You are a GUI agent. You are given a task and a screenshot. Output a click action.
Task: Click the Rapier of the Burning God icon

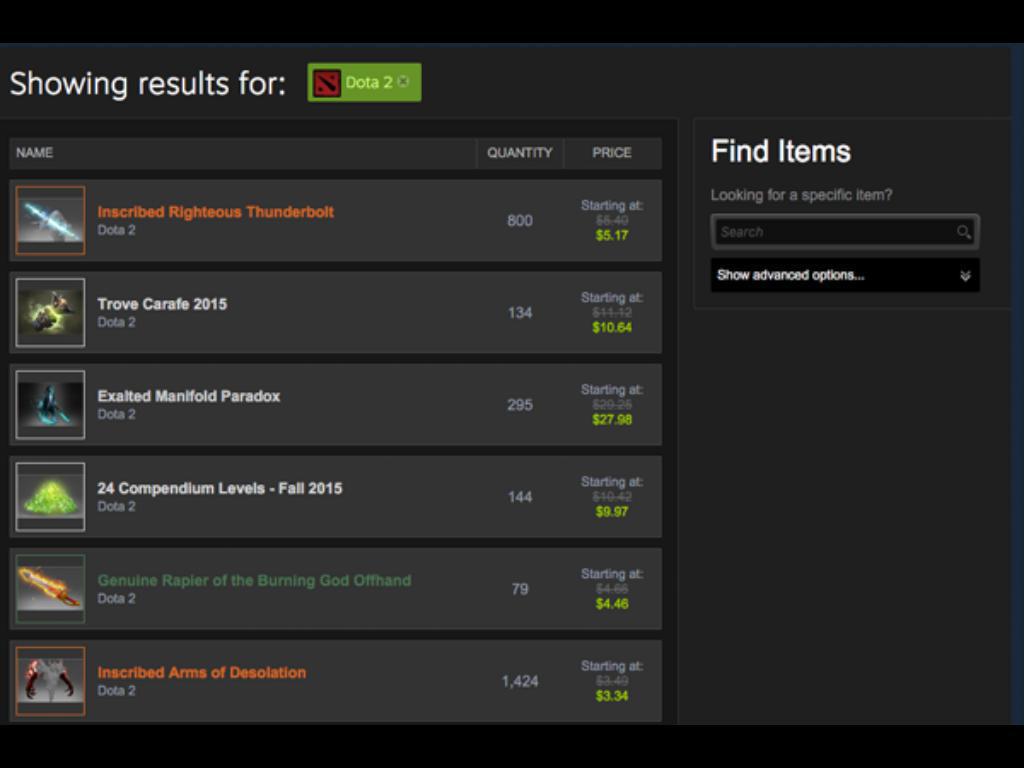50,589
